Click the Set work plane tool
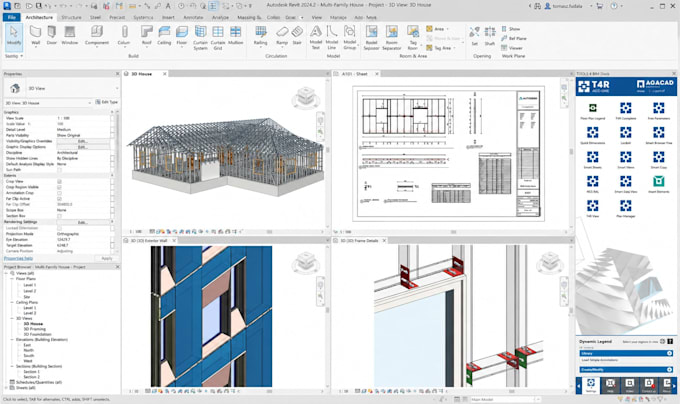The width and height of the screenshot is (680, 404). click(x=474, y=36)
